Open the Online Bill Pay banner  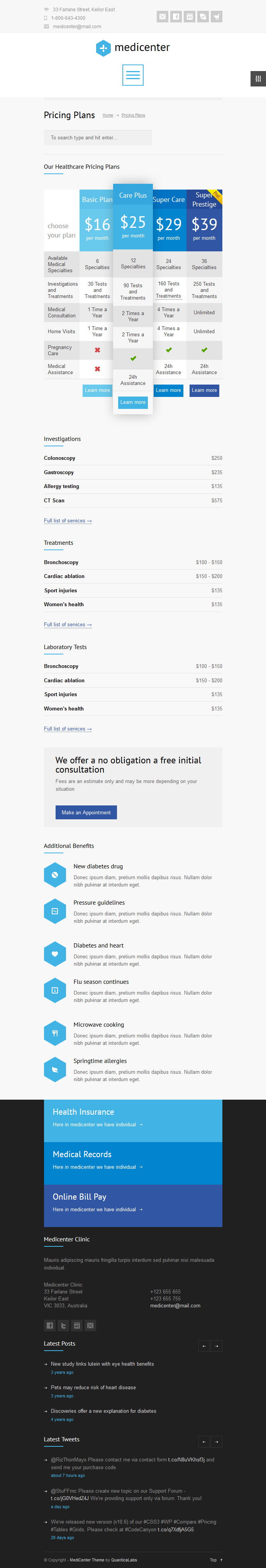pos(133,1205)
